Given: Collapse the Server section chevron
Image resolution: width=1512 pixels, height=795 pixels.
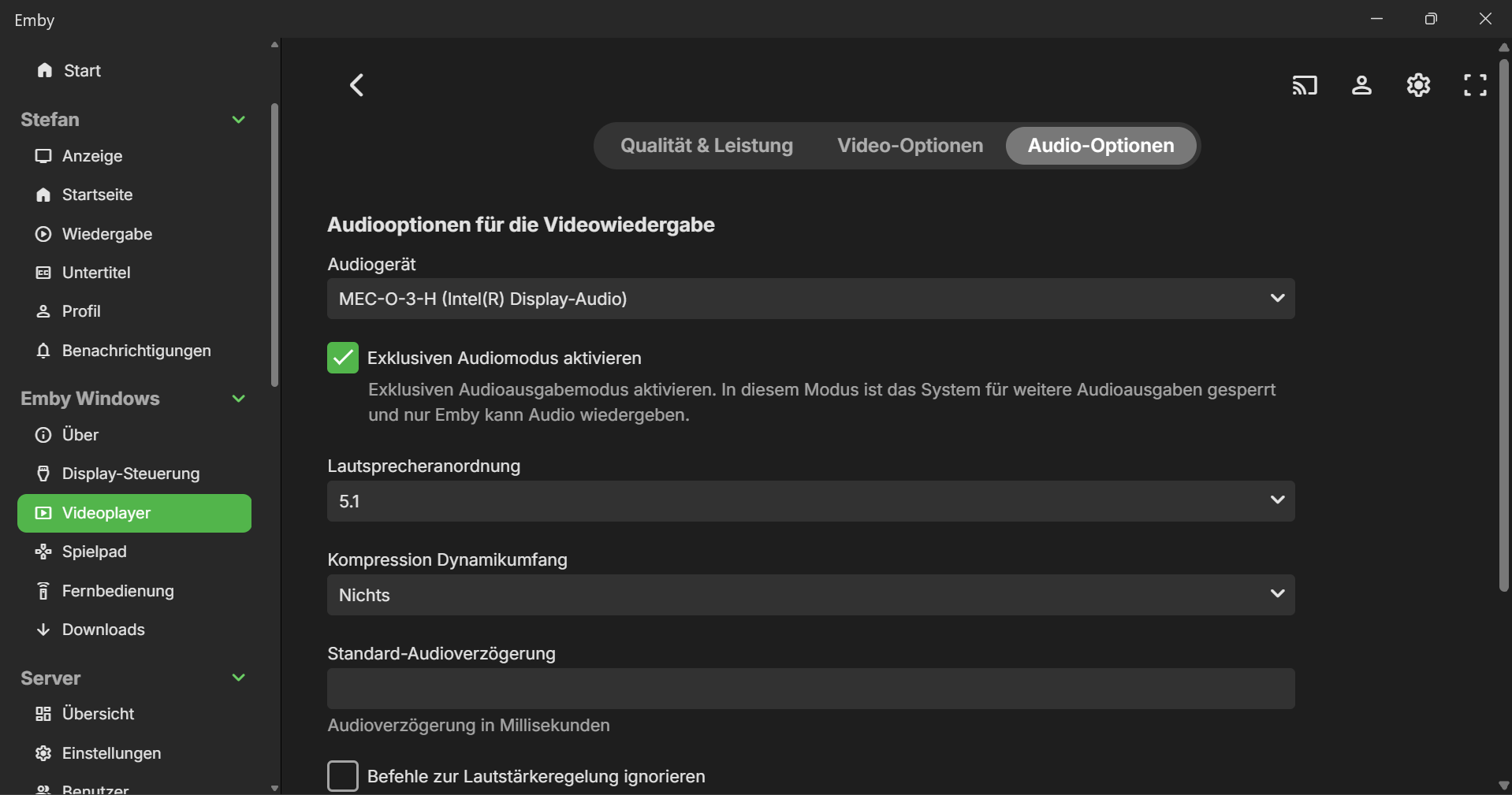Looking at the screenshot, I should [238, 678].
